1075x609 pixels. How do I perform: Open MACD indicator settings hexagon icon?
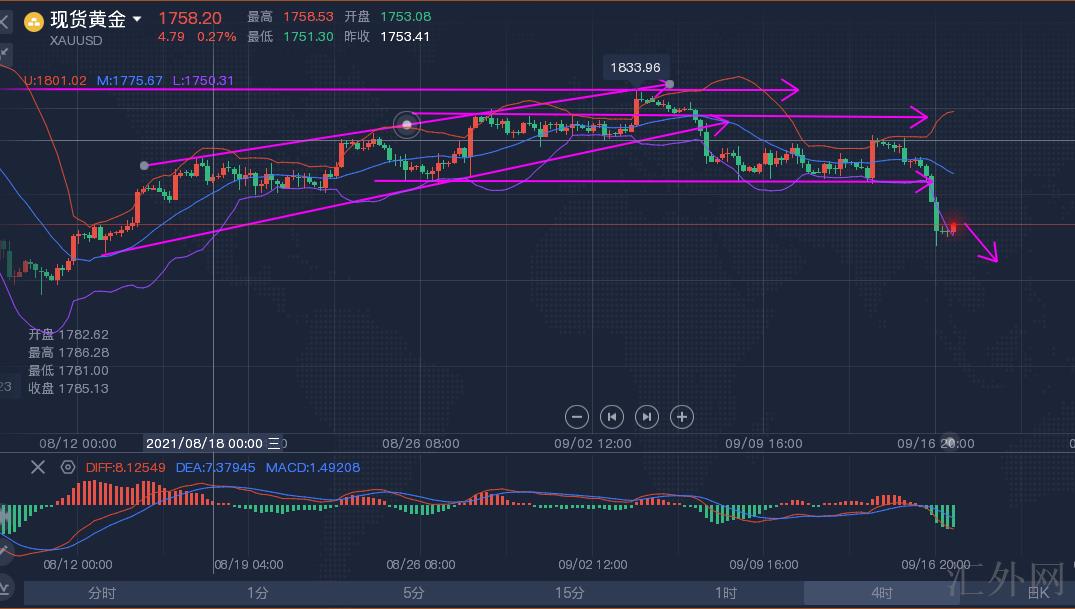pos(68,467)
